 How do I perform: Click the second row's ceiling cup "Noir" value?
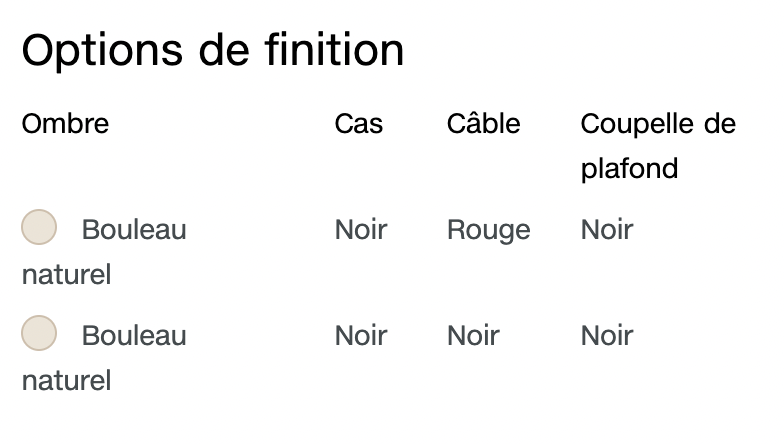[607, 336]
